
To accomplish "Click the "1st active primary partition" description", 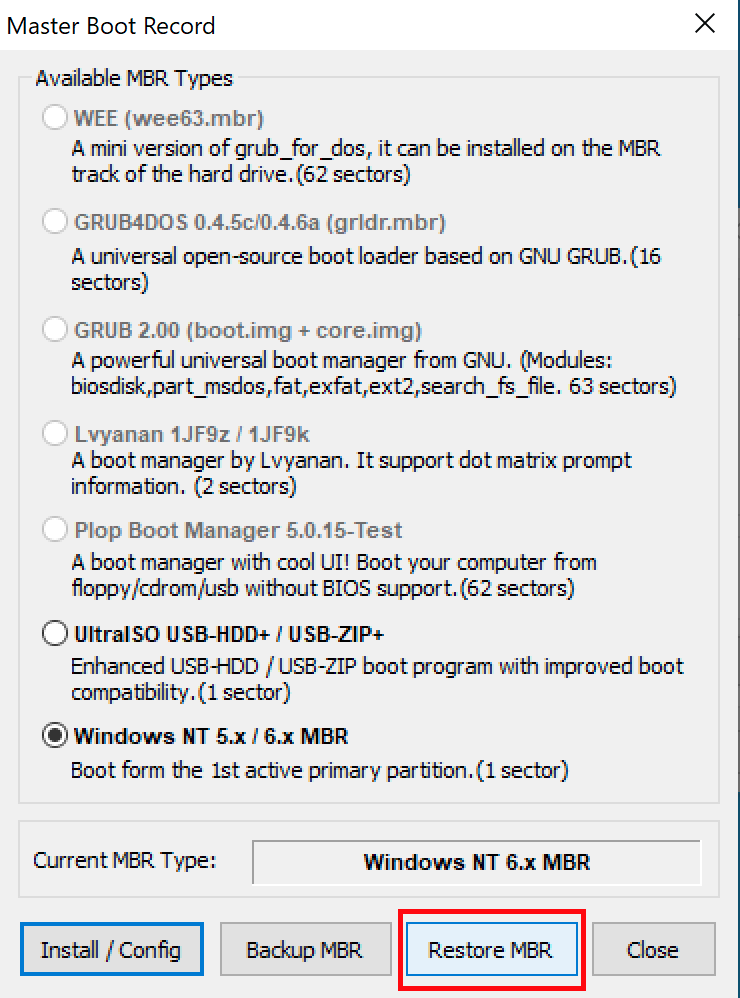I will 319,771.
